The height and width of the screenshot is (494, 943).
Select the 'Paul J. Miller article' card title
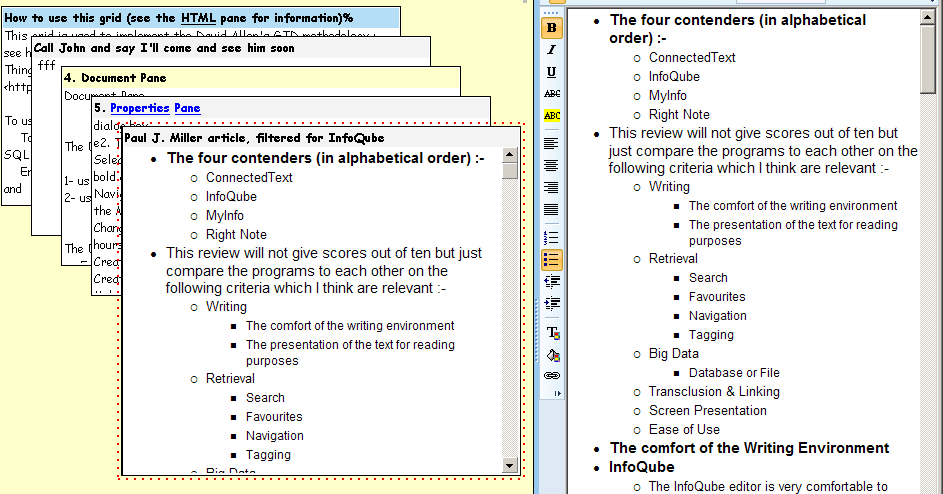tap(321, 138)
